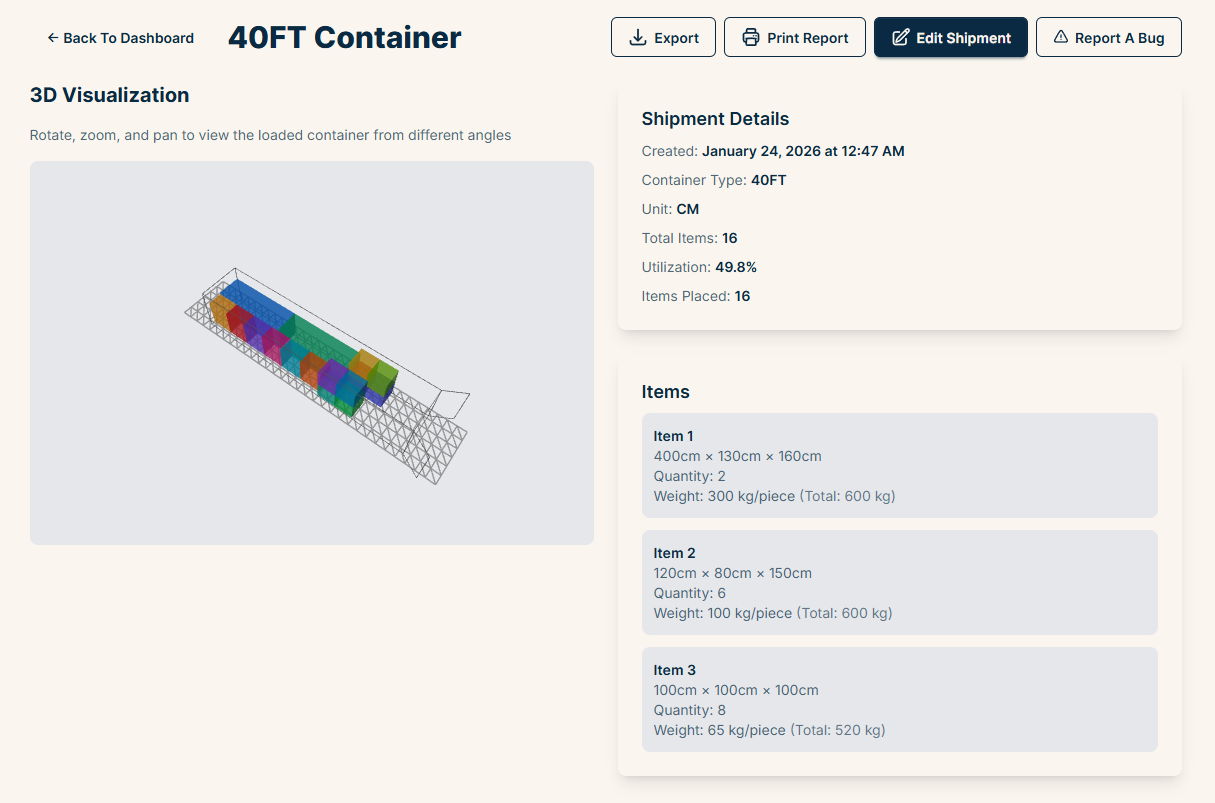Select the Item 2 card

pyautogui.click(x=899, y=582)
